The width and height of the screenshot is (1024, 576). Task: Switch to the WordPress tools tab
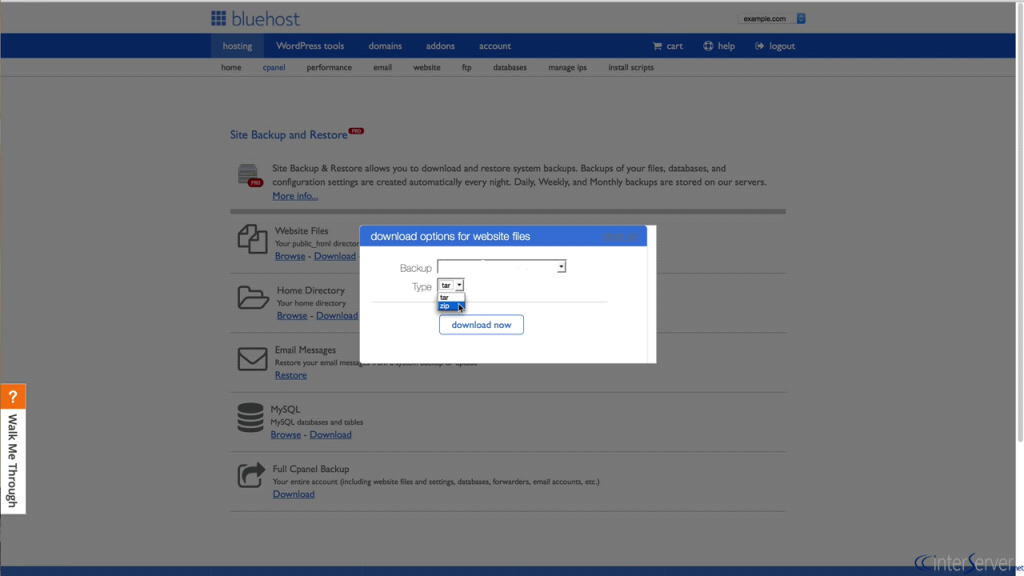[x=310, y=45]
